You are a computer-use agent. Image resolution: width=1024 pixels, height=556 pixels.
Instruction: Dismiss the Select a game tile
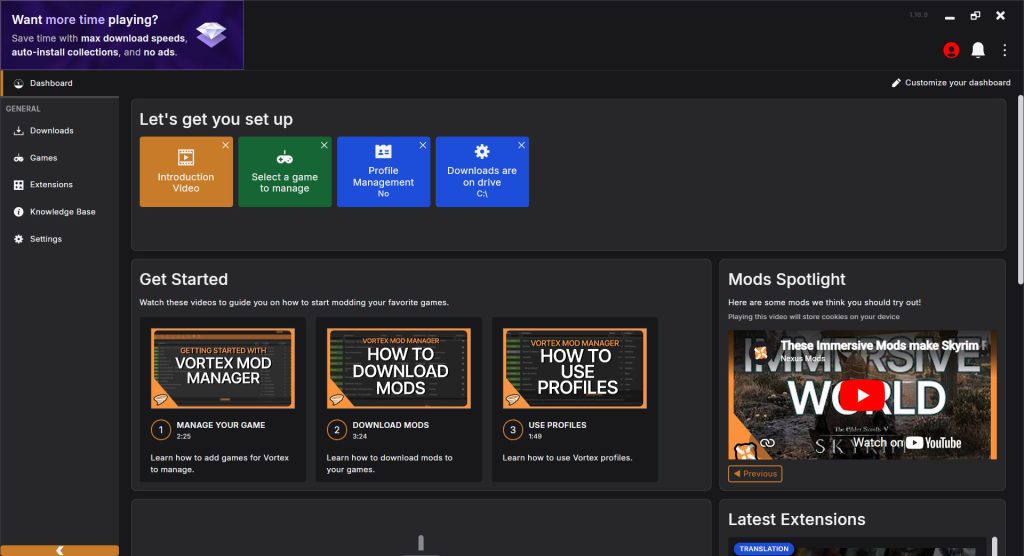(324, 145)
